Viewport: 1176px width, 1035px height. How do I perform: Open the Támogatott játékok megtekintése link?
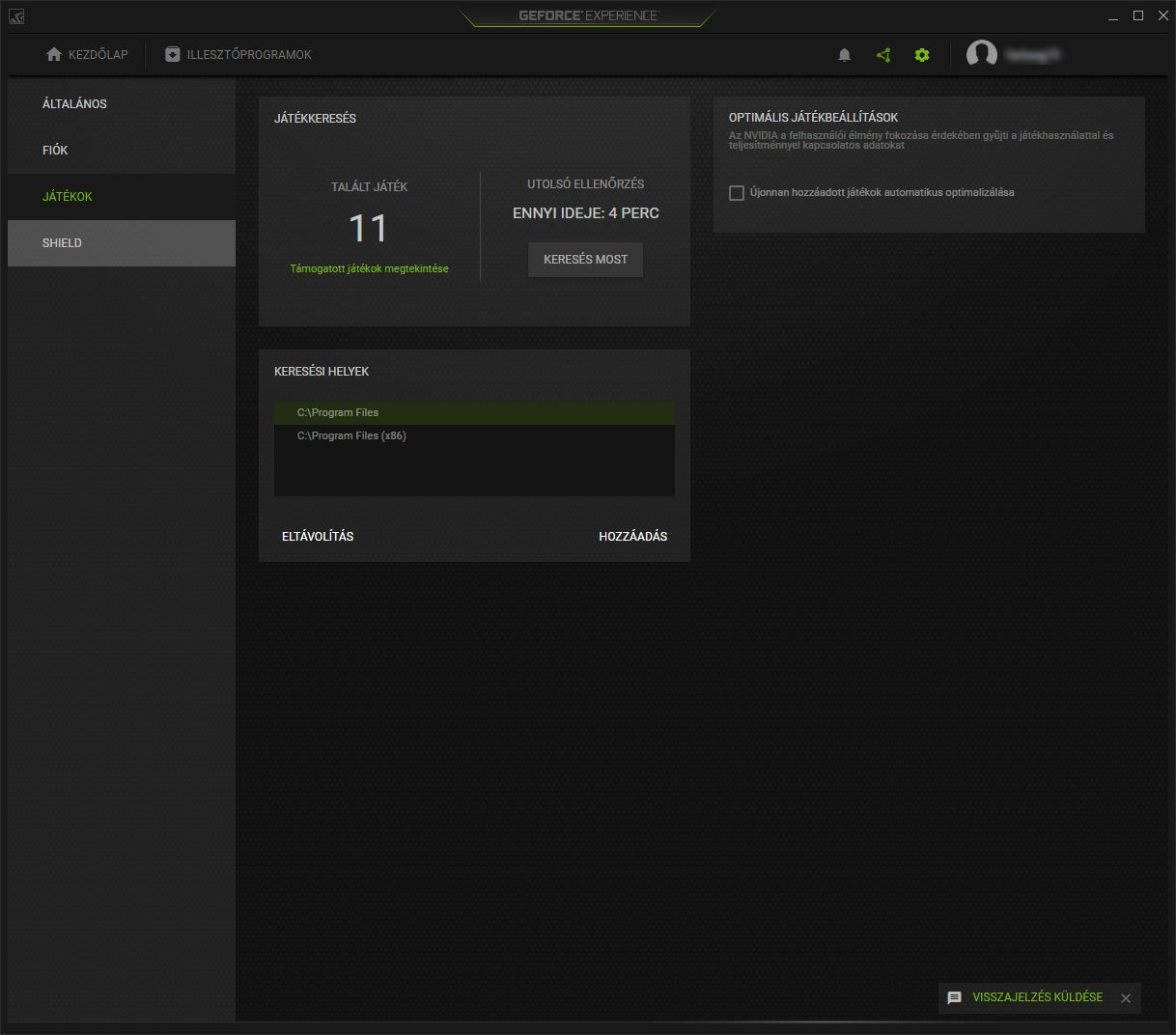pos(369,268)
